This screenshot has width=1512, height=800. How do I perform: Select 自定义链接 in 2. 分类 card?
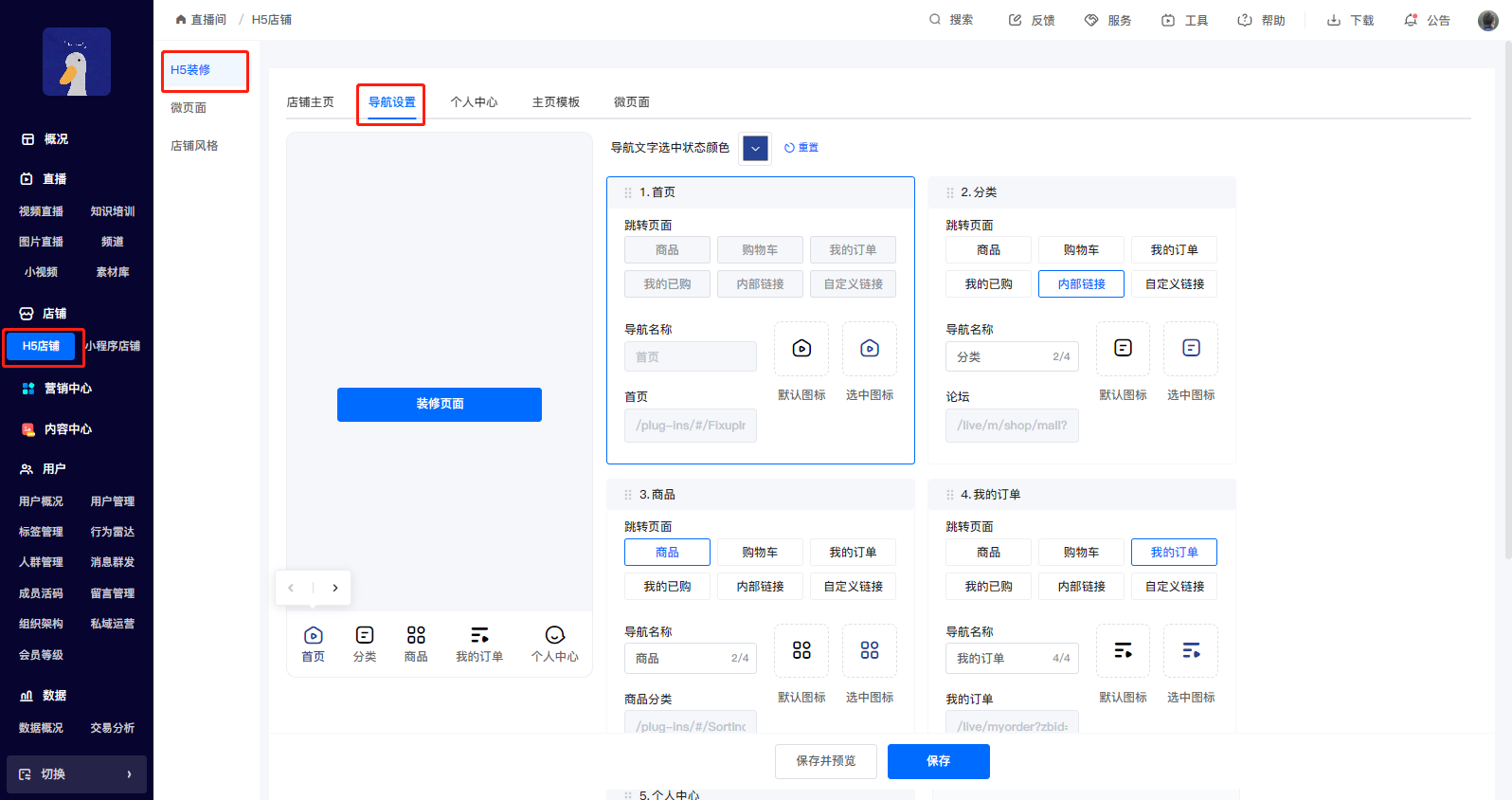1174,284
